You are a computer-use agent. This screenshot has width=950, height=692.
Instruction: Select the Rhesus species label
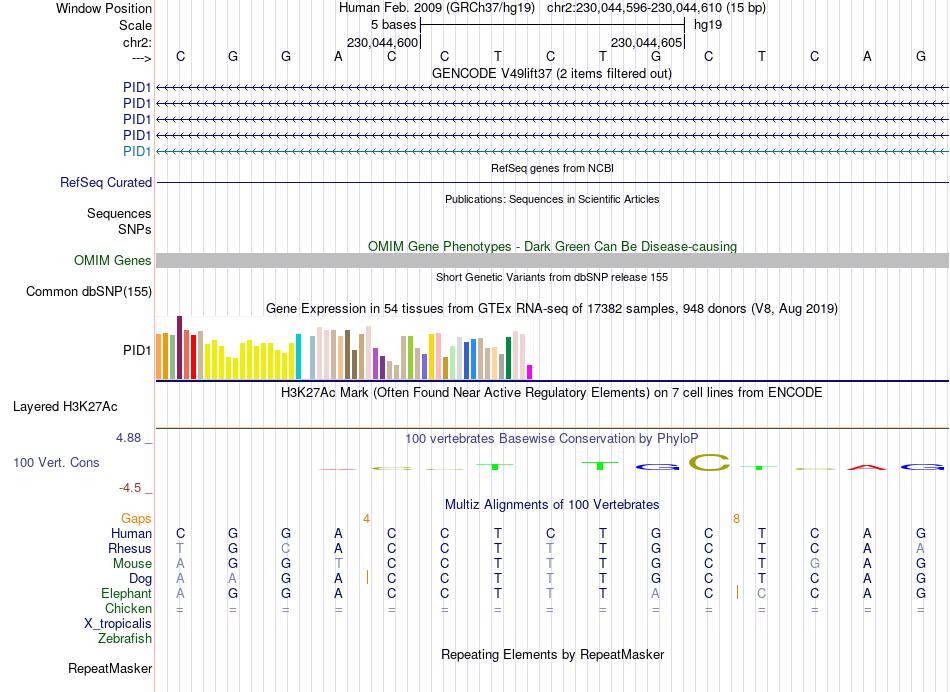pyautogui.click(x=130, y=548)
